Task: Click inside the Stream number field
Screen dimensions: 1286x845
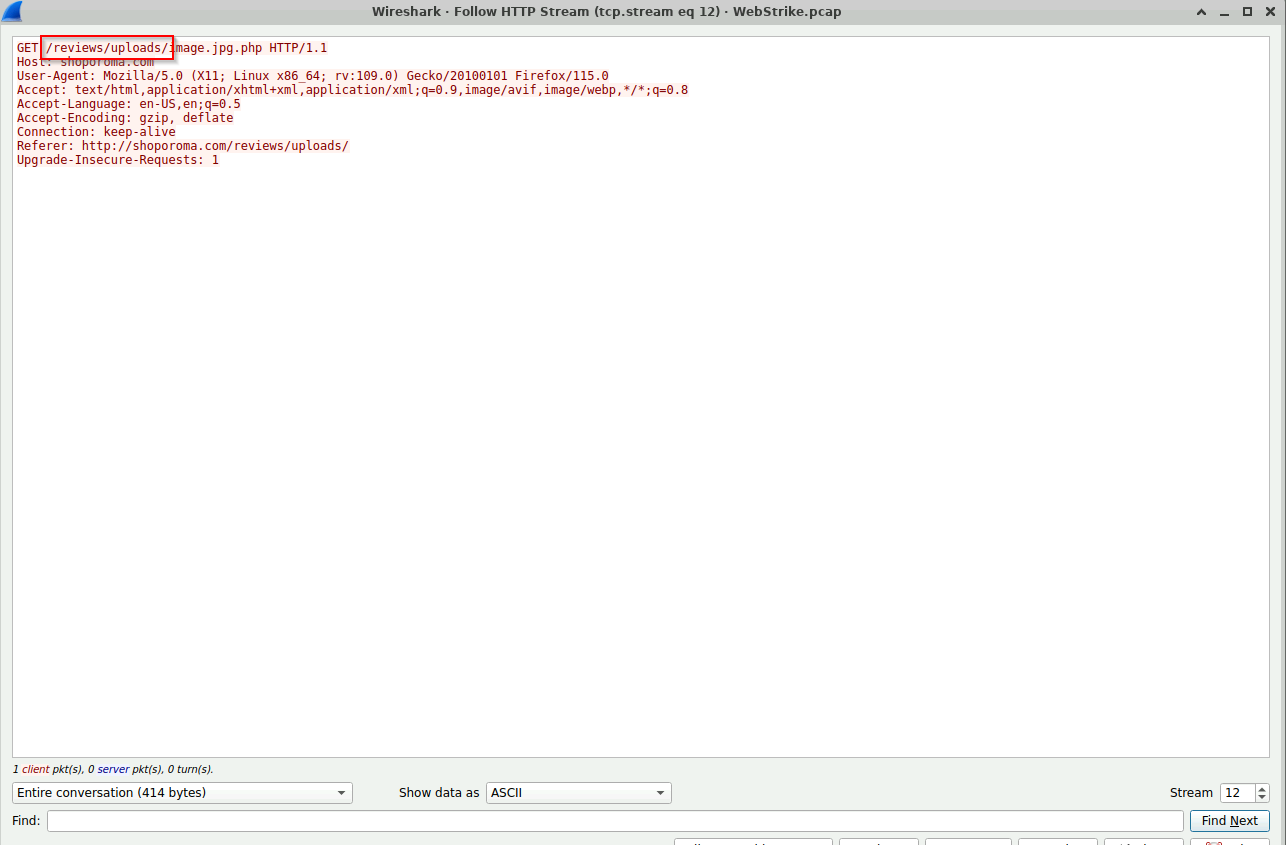Action: tap(1237, 793)
